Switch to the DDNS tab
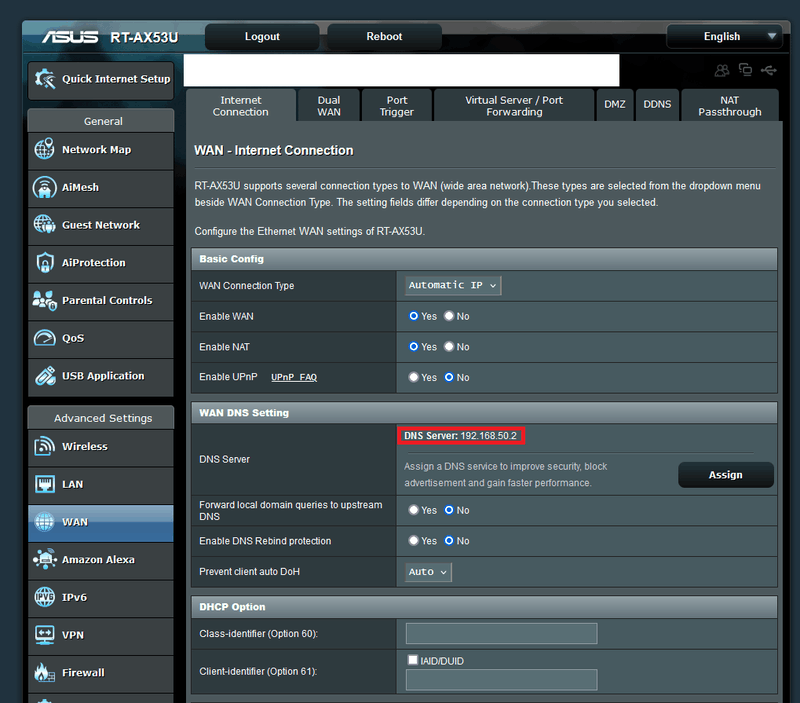Screen dimensions: 800x703 657,106
